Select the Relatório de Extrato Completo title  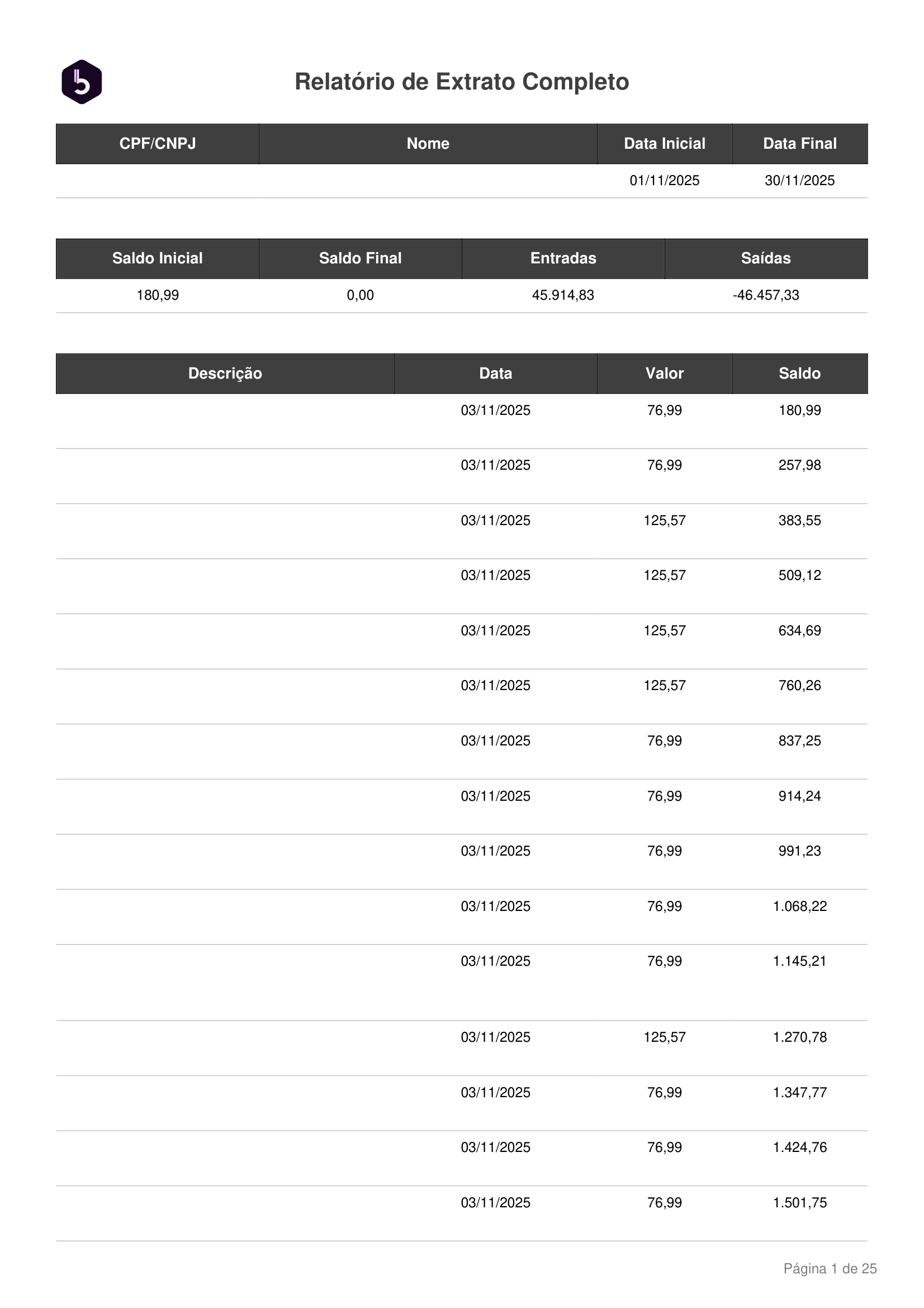(462, 82)
